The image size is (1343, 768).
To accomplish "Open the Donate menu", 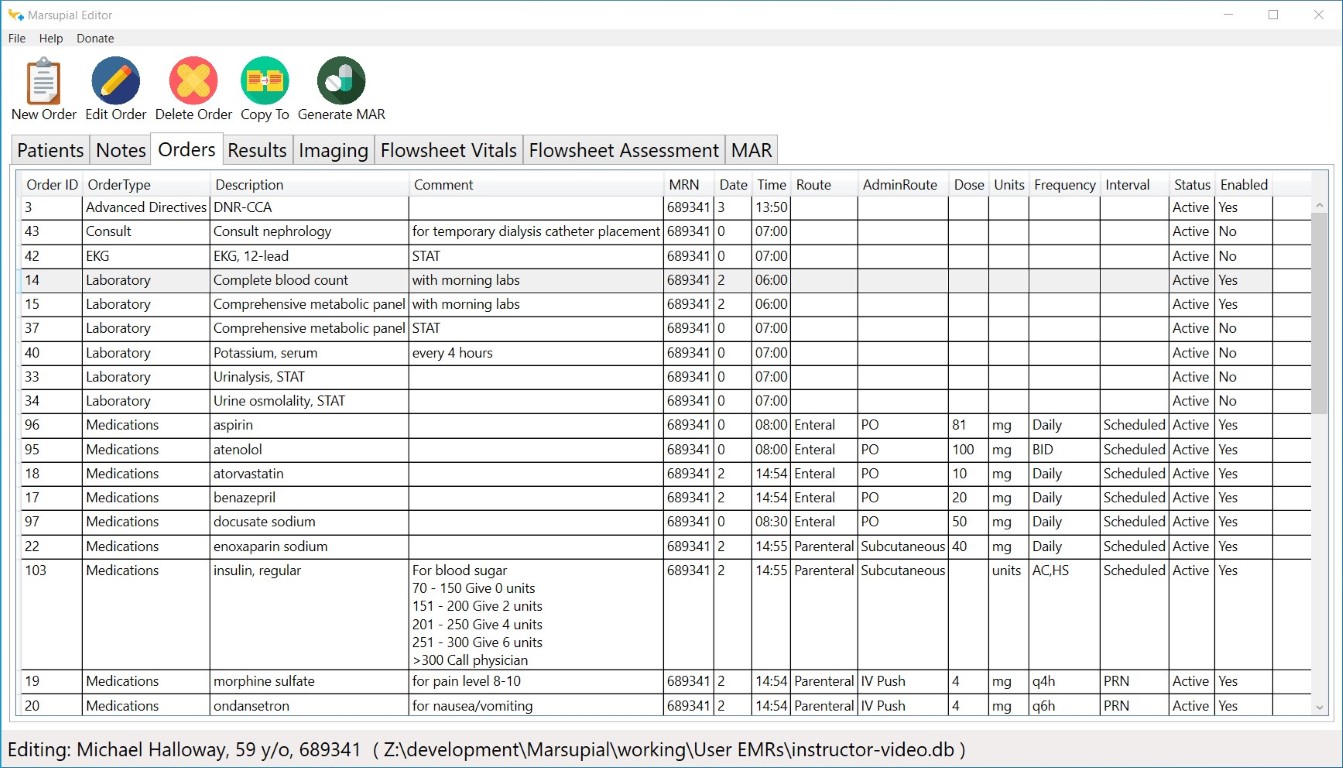I will tap(95, 38).
